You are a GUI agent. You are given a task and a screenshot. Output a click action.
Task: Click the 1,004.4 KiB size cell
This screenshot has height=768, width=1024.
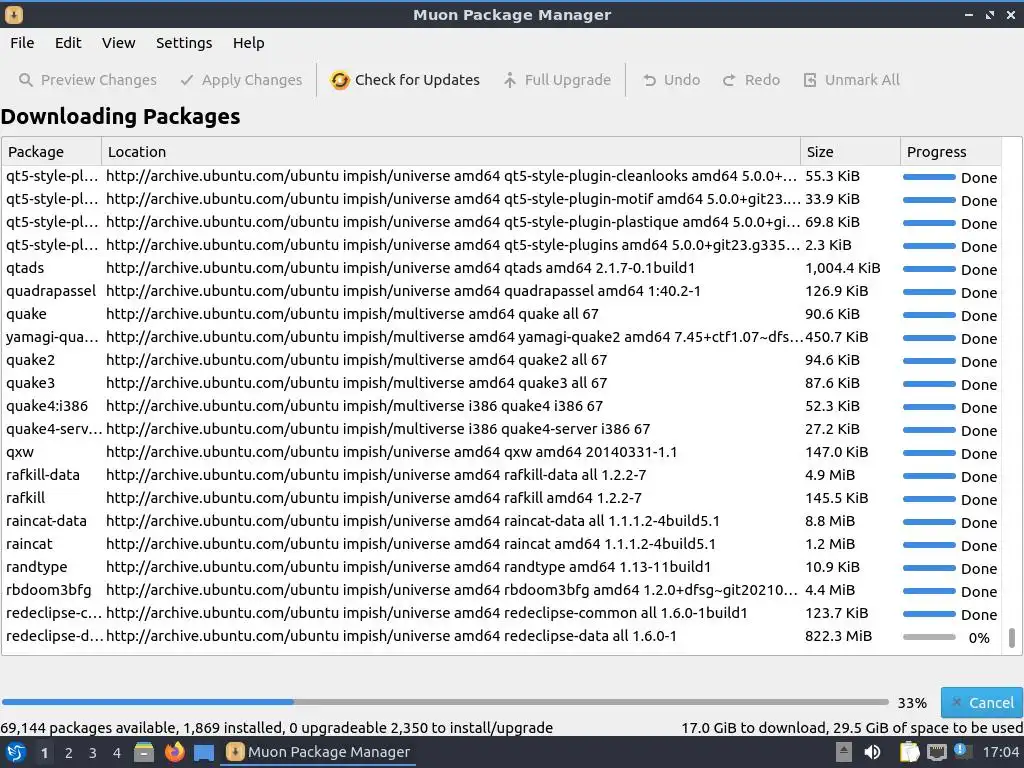coord(842,268)
